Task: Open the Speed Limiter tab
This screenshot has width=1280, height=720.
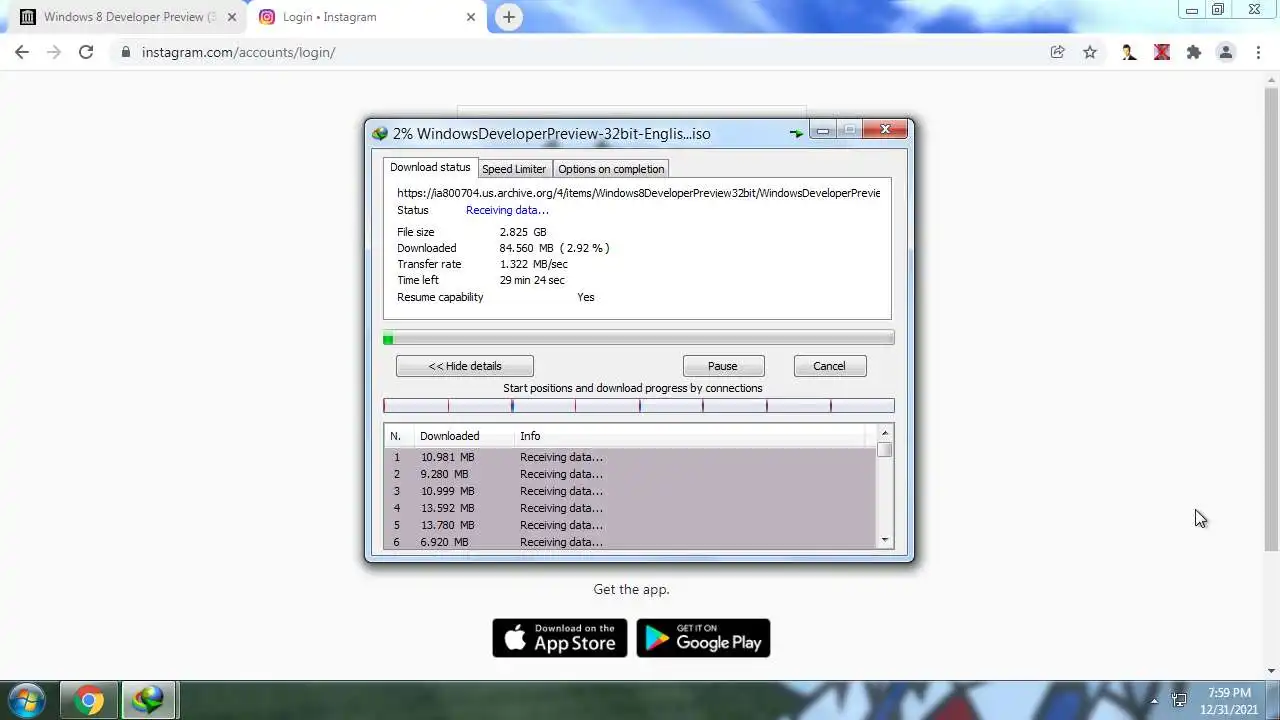Action: (x=514, y=169)
